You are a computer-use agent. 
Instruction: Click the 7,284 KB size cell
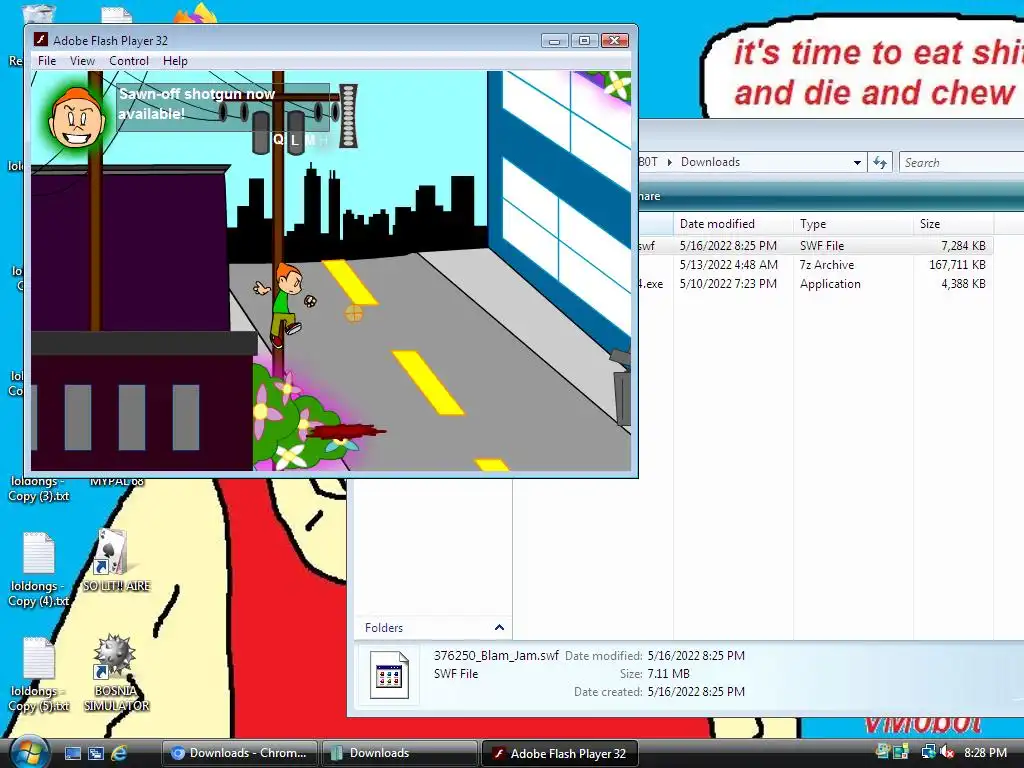click(963, 246)
